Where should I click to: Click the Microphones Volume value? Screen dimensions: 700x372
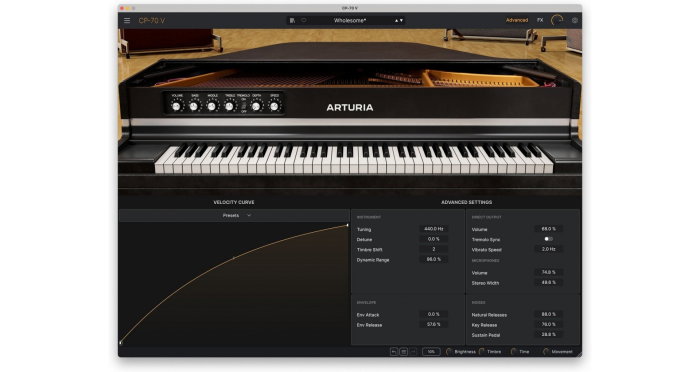[x=549, y=272]
